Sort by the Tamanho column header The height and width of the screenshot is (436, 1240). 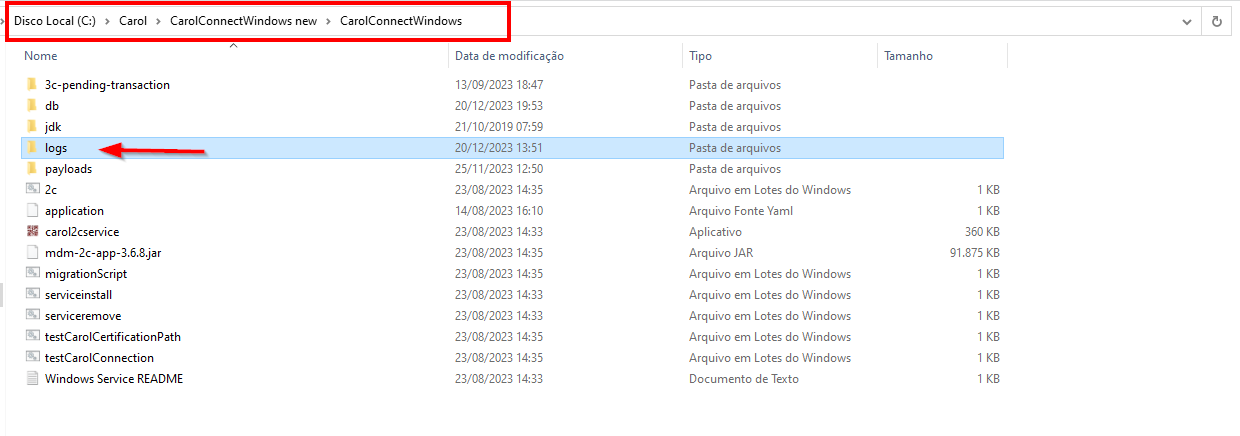point(908,56)
